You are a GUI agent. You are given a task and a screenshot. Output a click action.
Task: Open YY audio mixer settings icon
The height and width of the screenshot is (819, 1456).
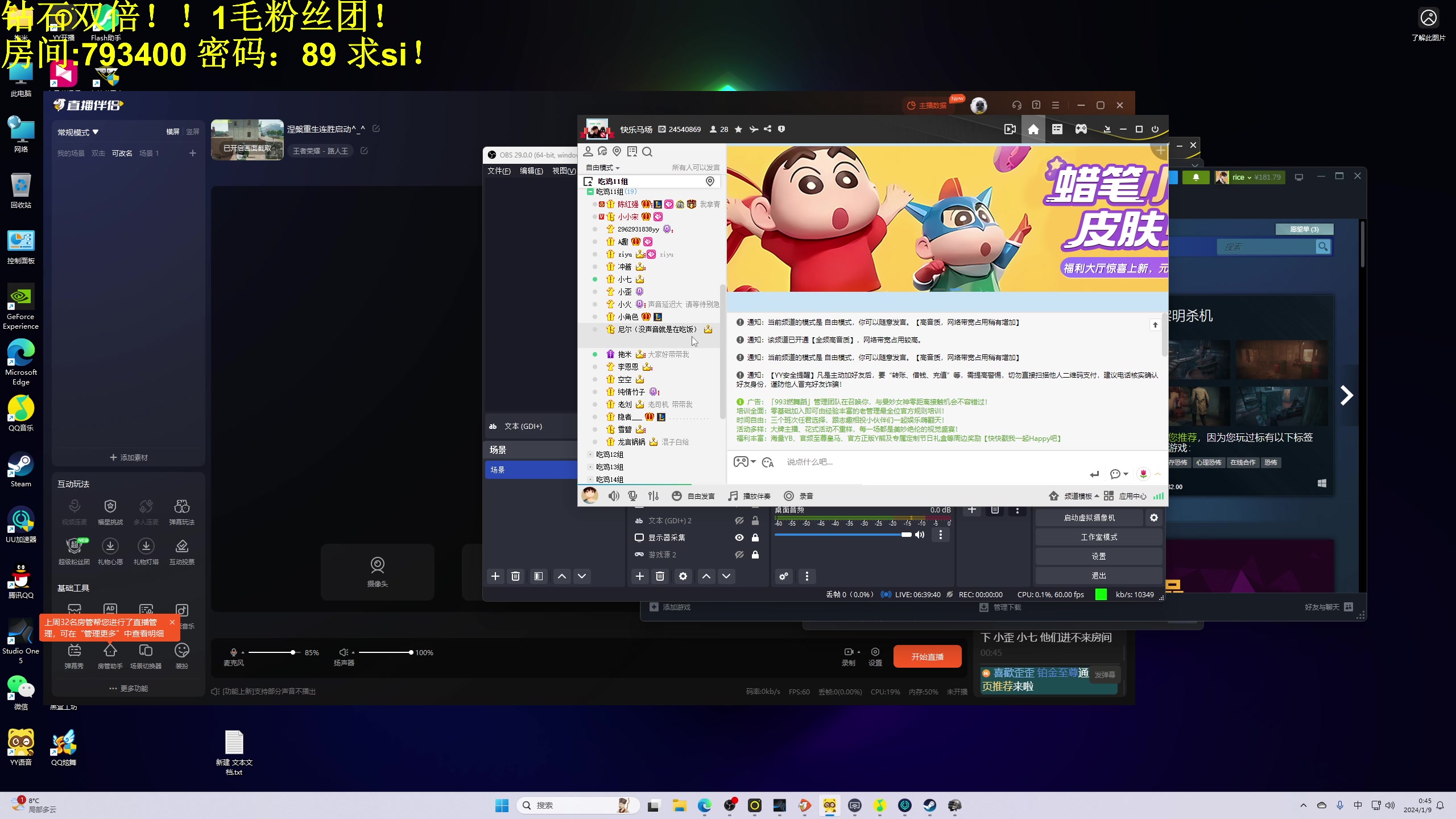653,496
